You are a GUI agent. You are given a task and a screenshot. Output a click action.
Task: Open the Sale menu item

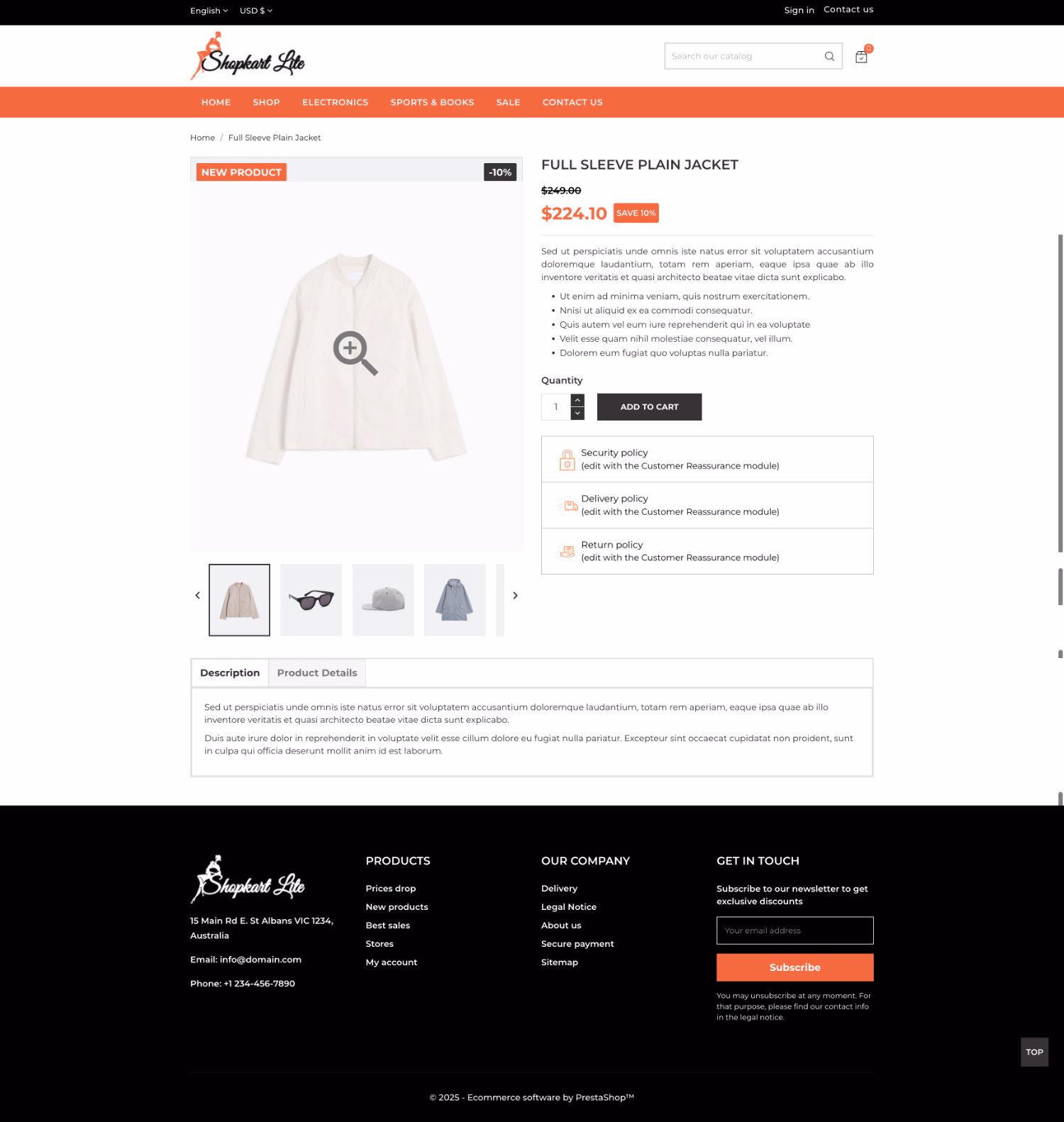coord(509,102)
